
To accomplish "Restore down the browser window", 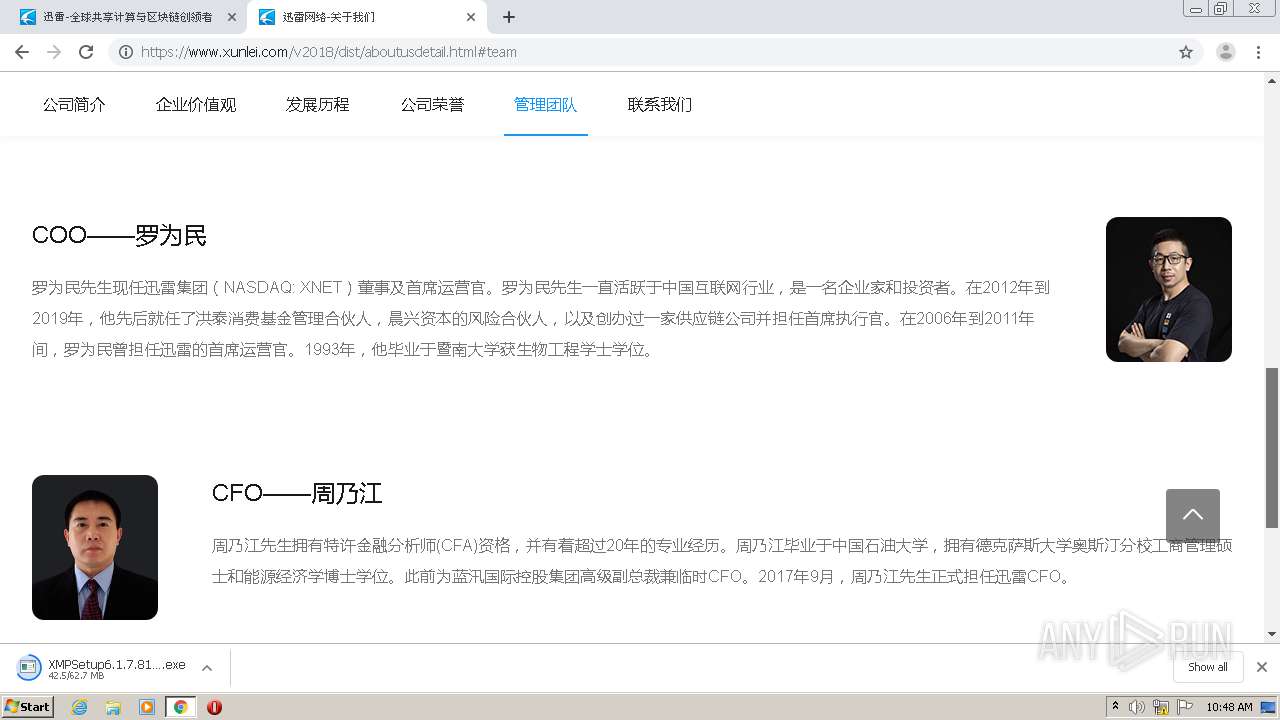I will tap(1221, 8).
